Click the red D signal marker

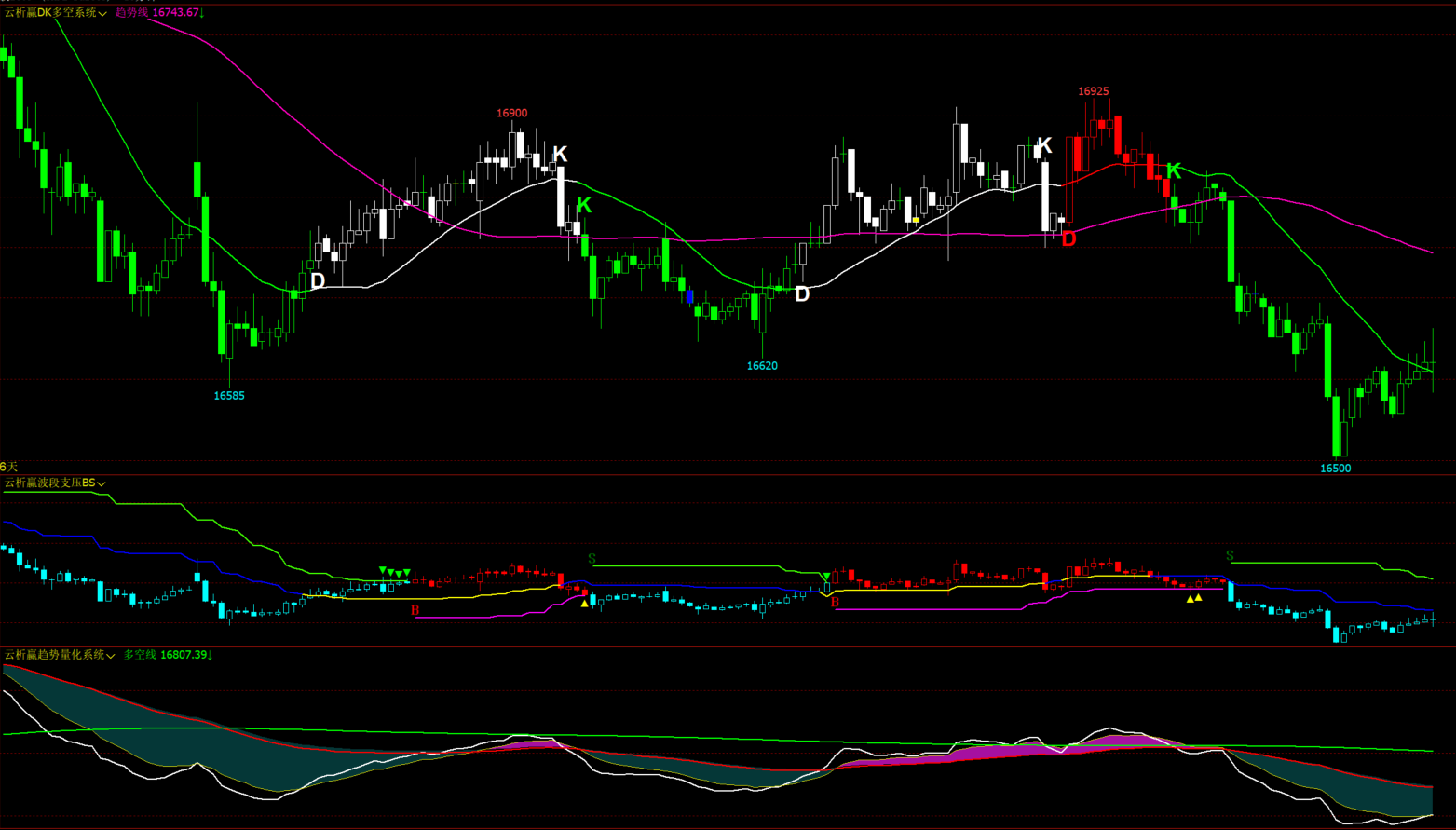1068,239
